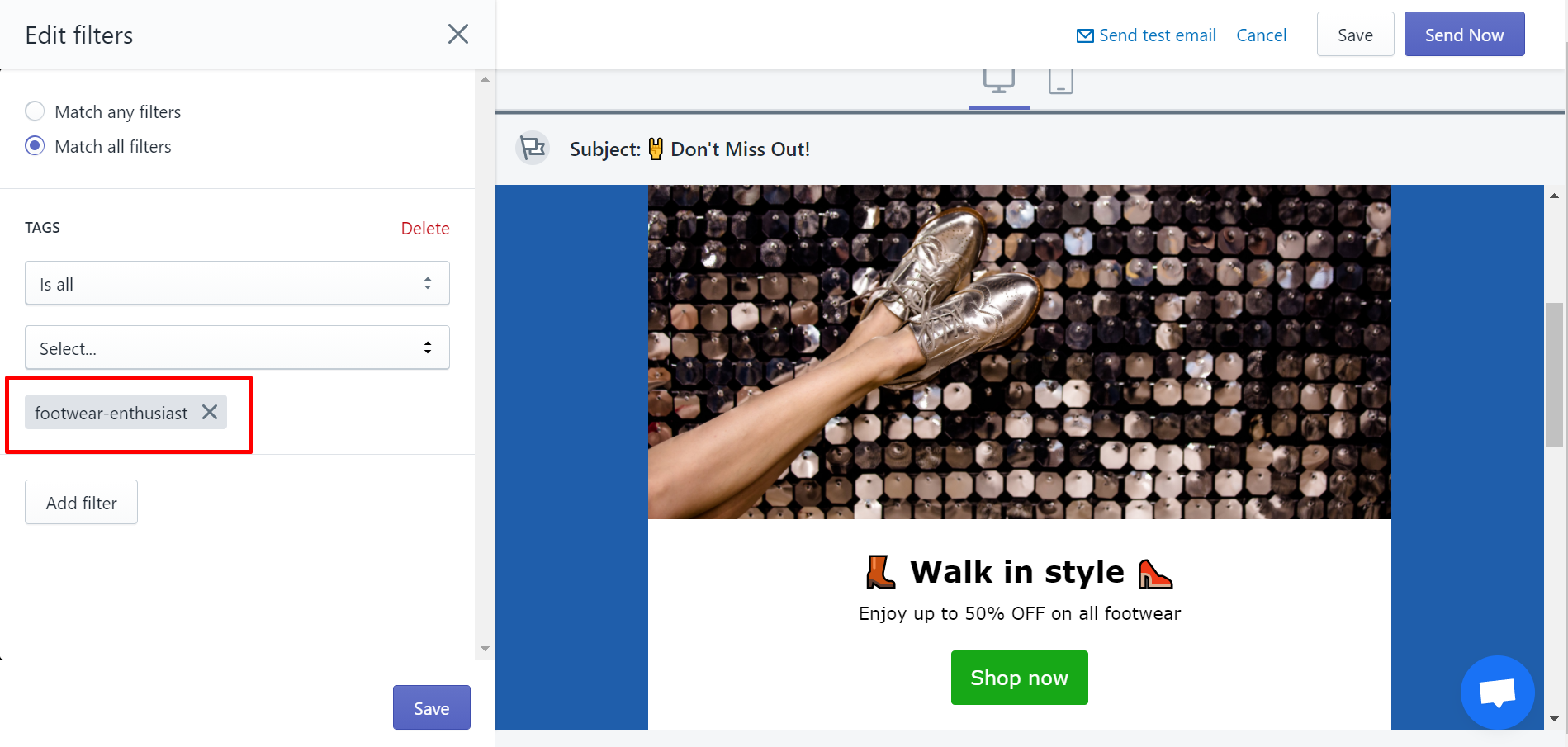
Task: Click the top bar Save button
Action: 1355,34
